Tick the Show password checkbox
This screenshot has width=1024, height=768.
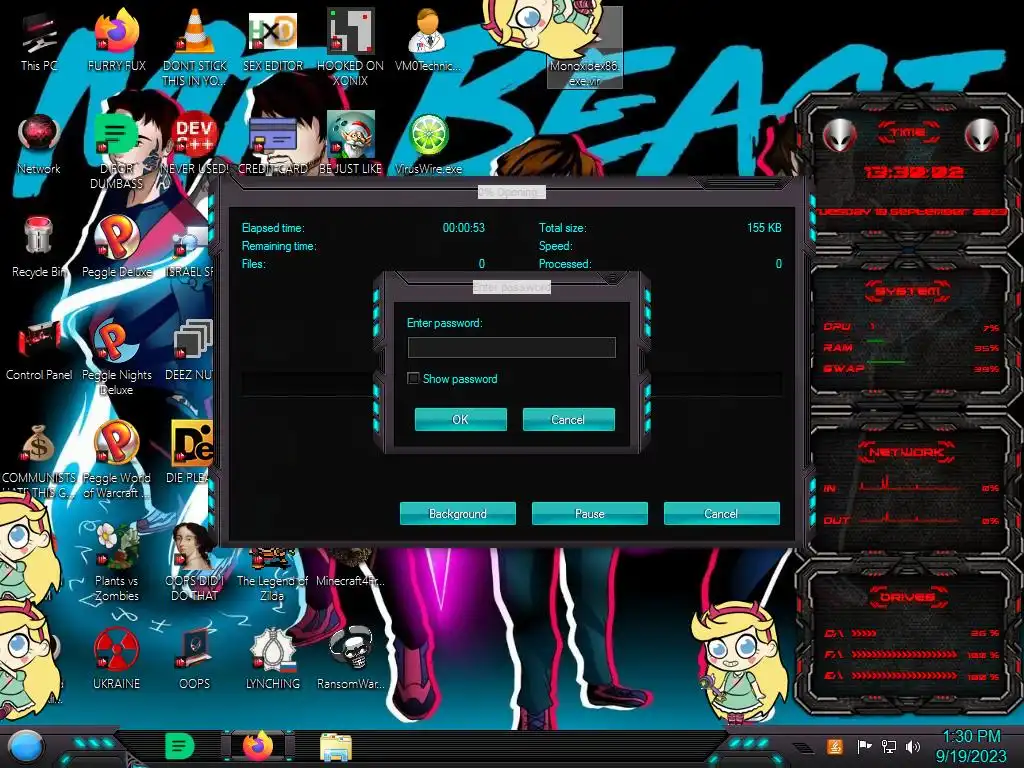click(413, 378)
